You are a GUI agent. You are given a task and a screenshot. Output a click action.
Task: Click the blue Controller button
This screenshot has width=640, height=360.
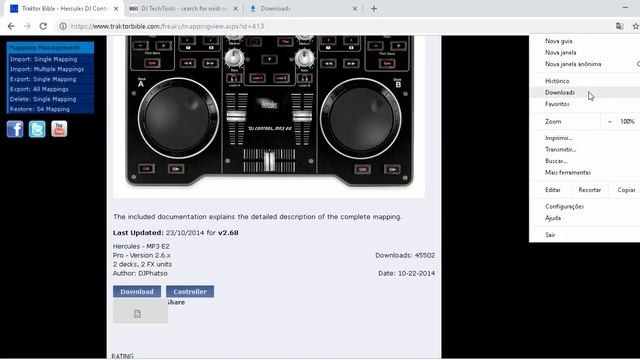click(x=190, y=291)
